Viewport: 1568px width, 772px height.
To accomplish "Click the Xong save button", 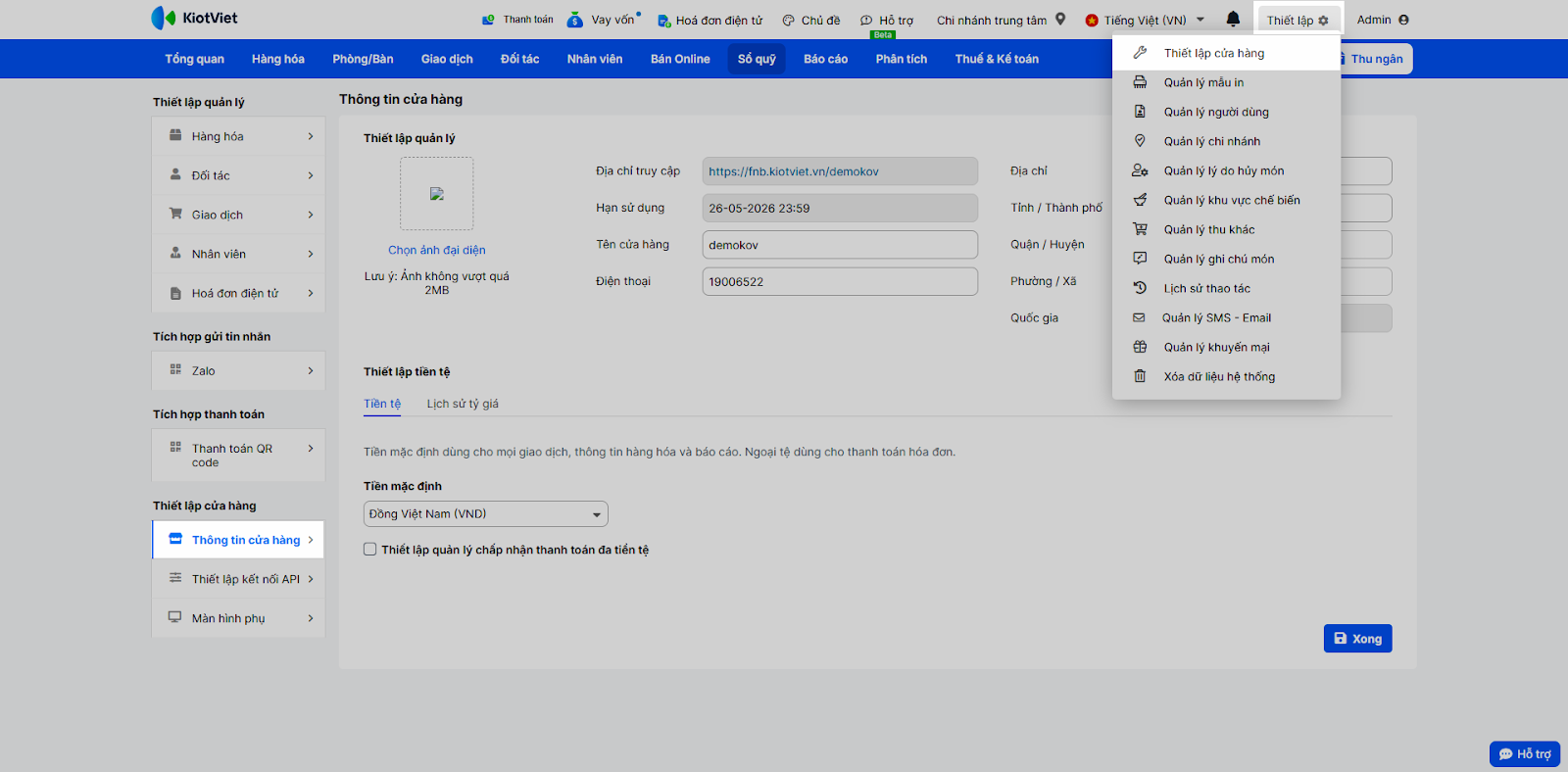I will pos(1357,639).
